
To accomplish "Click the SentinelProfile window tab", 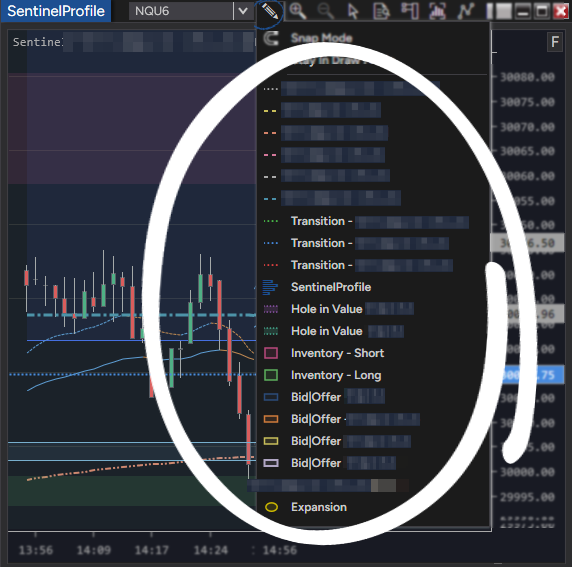I will coord(56,11).
